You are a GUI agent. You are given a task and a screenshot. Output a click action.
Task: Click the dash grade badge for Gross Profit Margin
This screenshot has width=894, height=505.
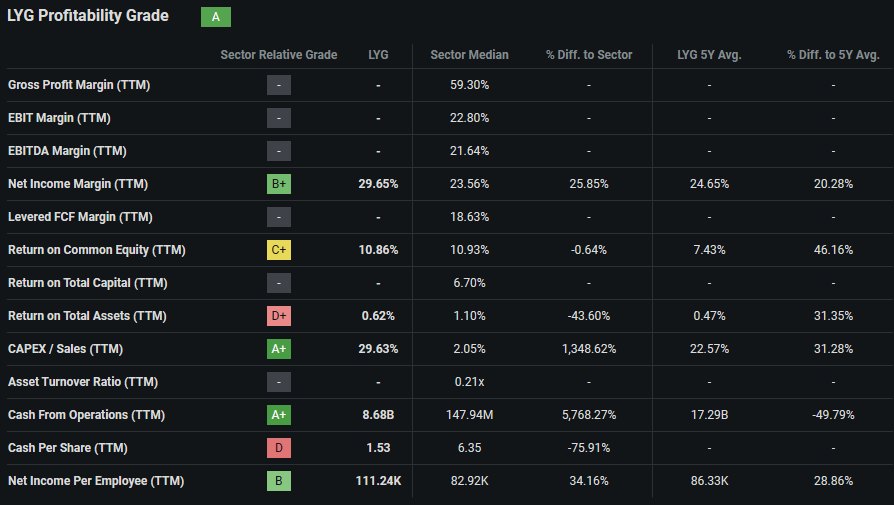279,85
